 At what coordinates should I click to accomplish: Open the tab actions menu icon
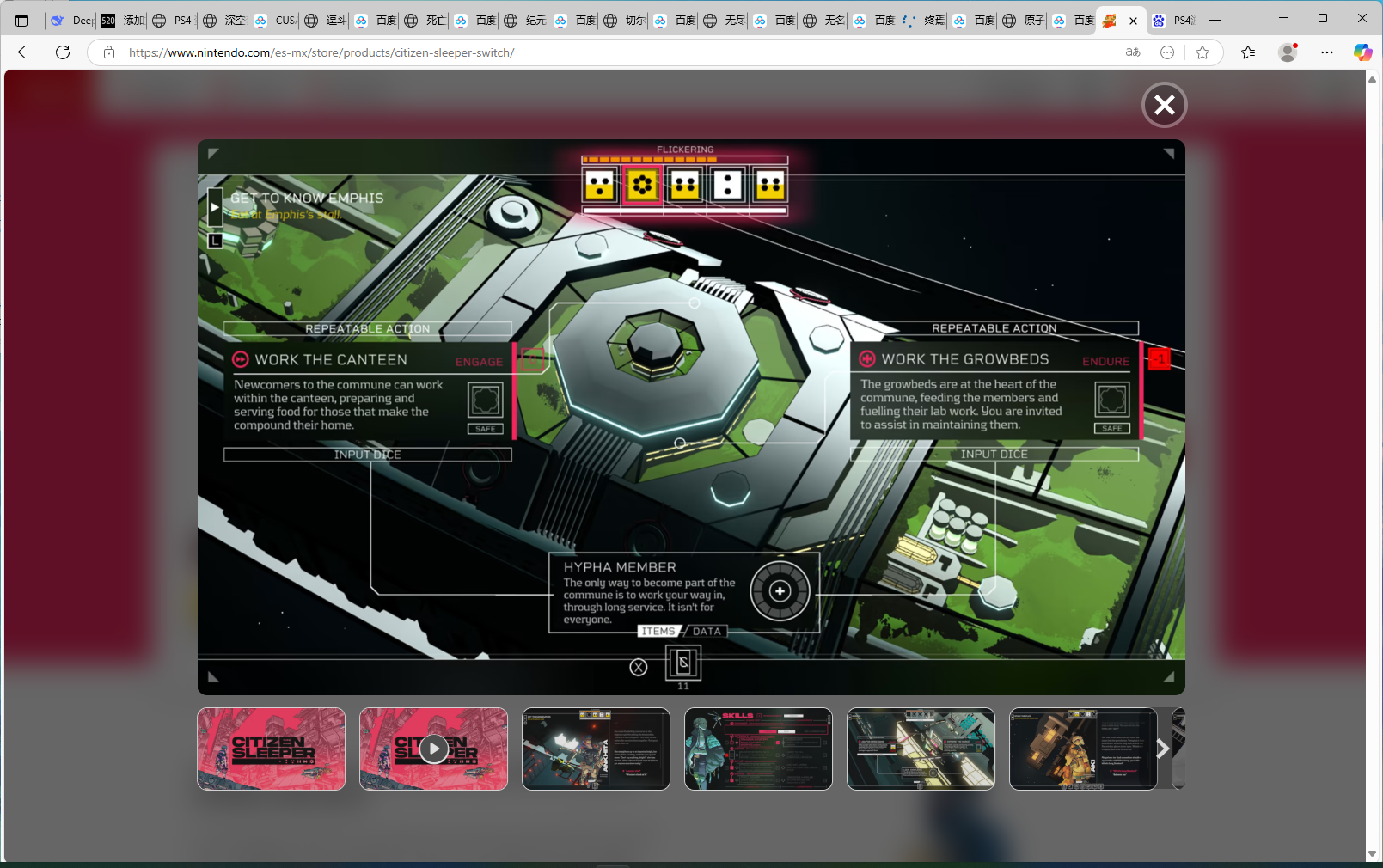(21, 20)
